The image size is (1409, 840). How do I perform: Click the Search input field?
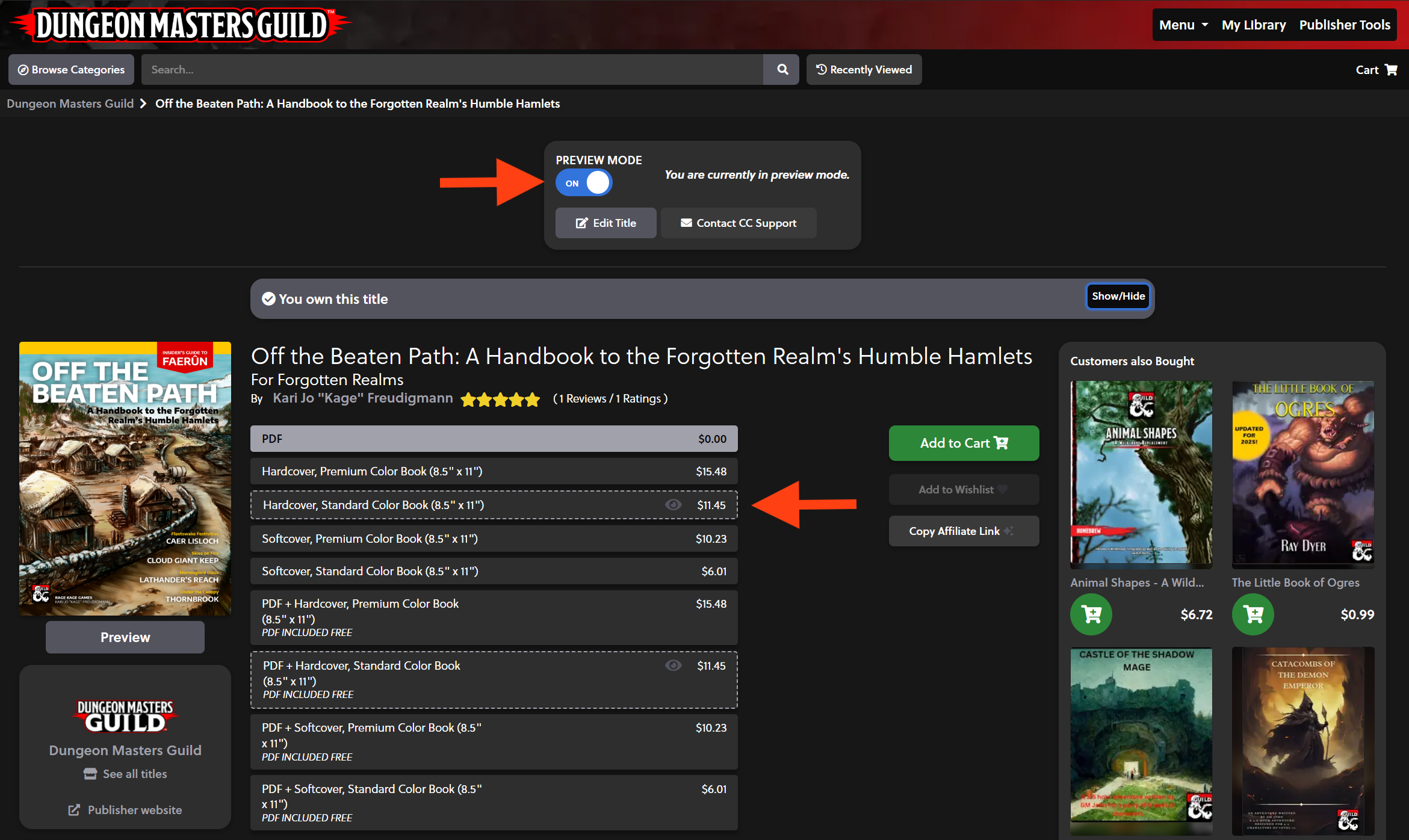click(x=451, y=70)
